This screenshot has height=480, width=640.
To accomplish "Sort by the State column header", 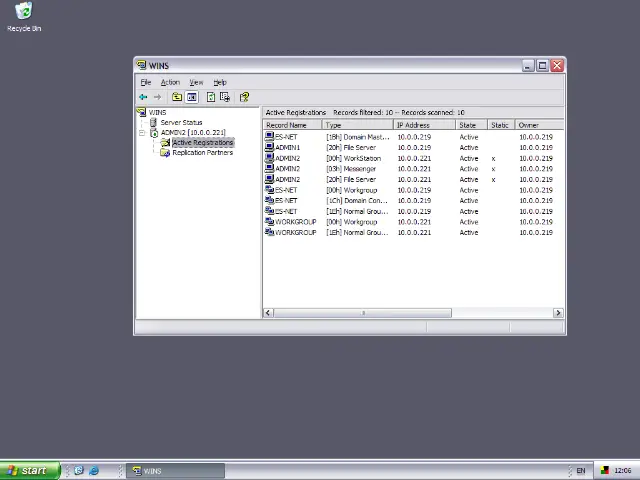I will coord(472,125).
